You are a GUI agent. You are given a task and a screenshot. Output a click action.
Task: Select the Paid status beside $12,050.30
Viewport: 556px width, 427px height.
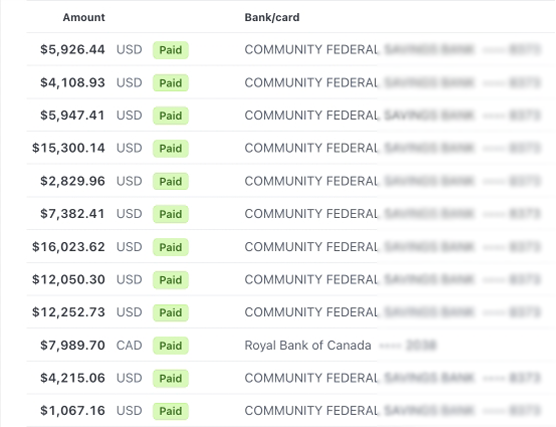click(x=171, y=280)
